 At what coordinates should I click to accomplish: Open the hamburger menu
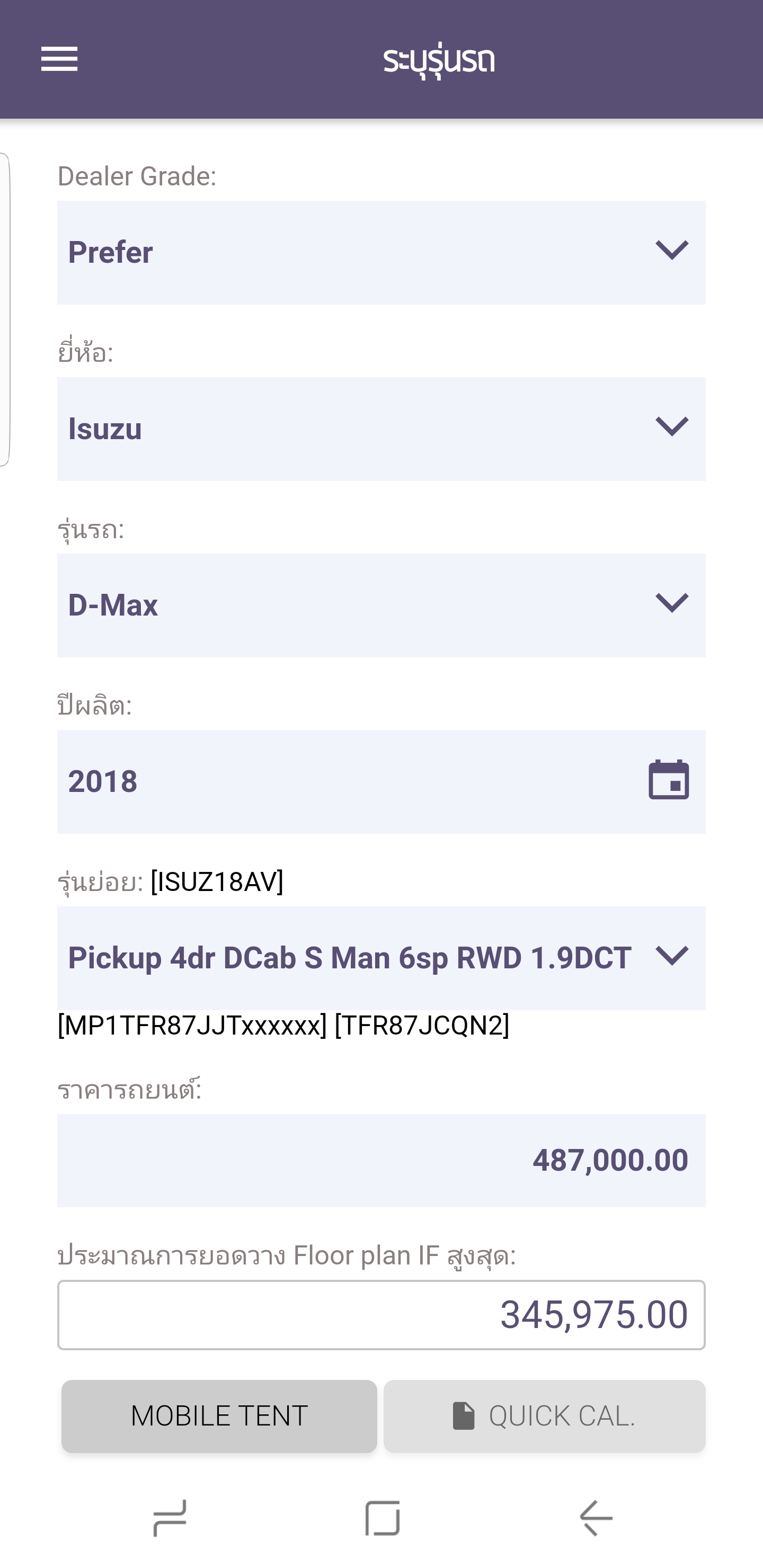(59, 59)
